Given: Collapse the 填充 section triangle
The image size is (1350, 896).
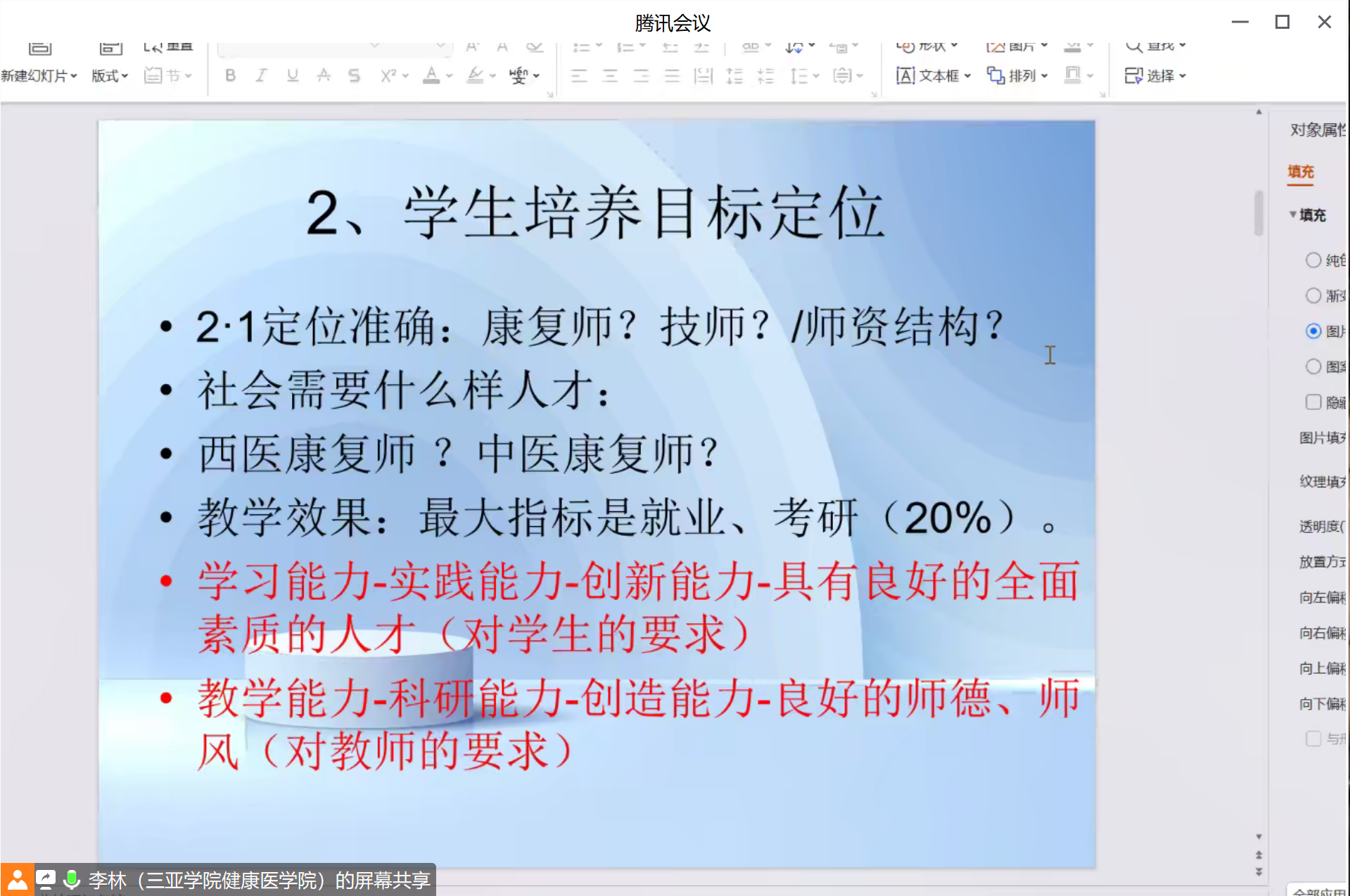Looking at the screenshot, I should pos(1292,215).
